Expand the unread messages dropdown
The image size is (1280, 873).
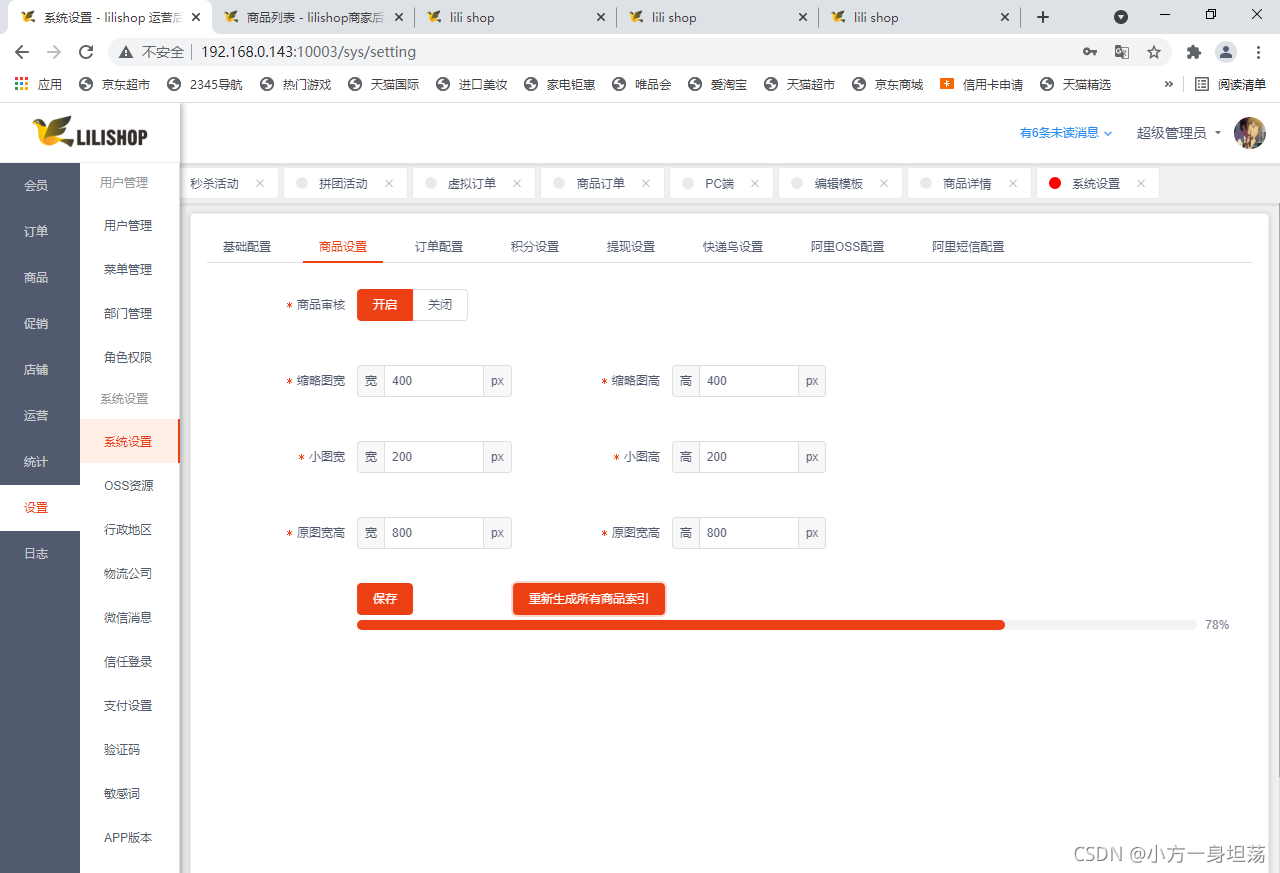click(x=1066, y=133)
